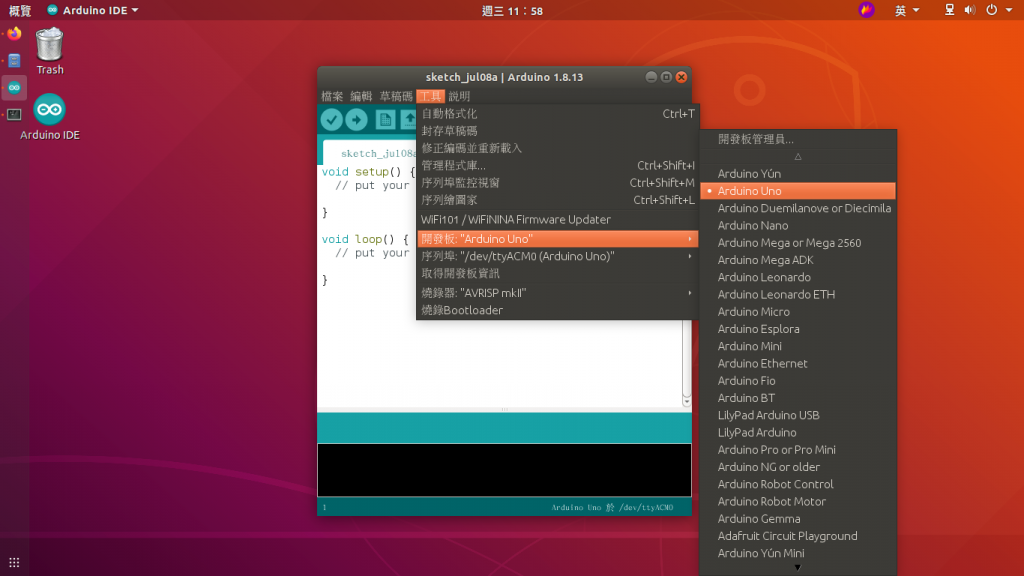The height and width of the screenshot is (576, 1024).
Task: Choose Arduino Mega ADK board
Action: click(x=797, y=260)
